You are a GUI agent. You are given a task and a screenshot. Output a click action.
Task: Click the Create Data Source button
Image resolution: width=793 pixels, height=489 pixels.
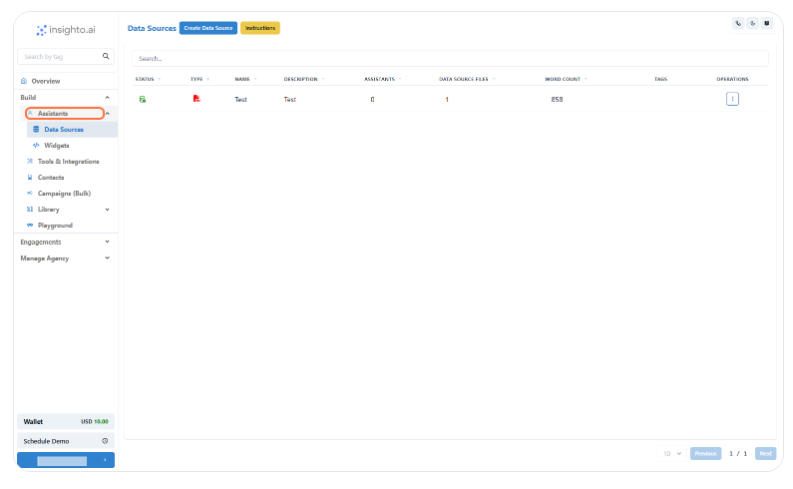(208, 28)
